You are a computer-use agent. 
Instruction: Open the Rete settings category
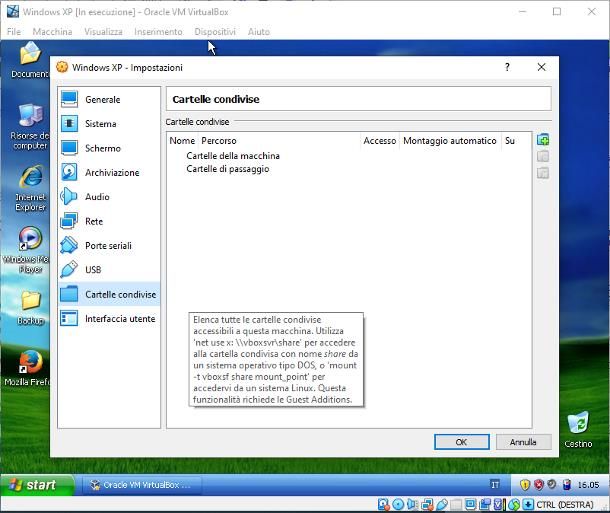tap(109, 221)
